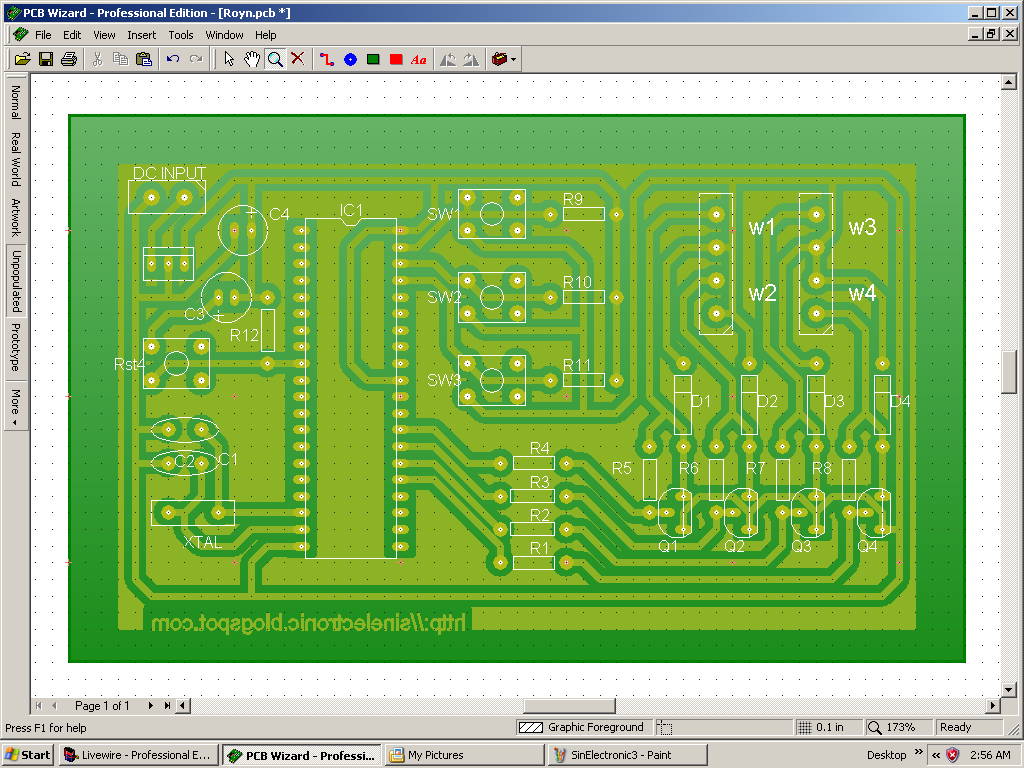This screenshot has height=768, width=1024.
Task: Select the circular pad placement tool
Action: point(350,58)
